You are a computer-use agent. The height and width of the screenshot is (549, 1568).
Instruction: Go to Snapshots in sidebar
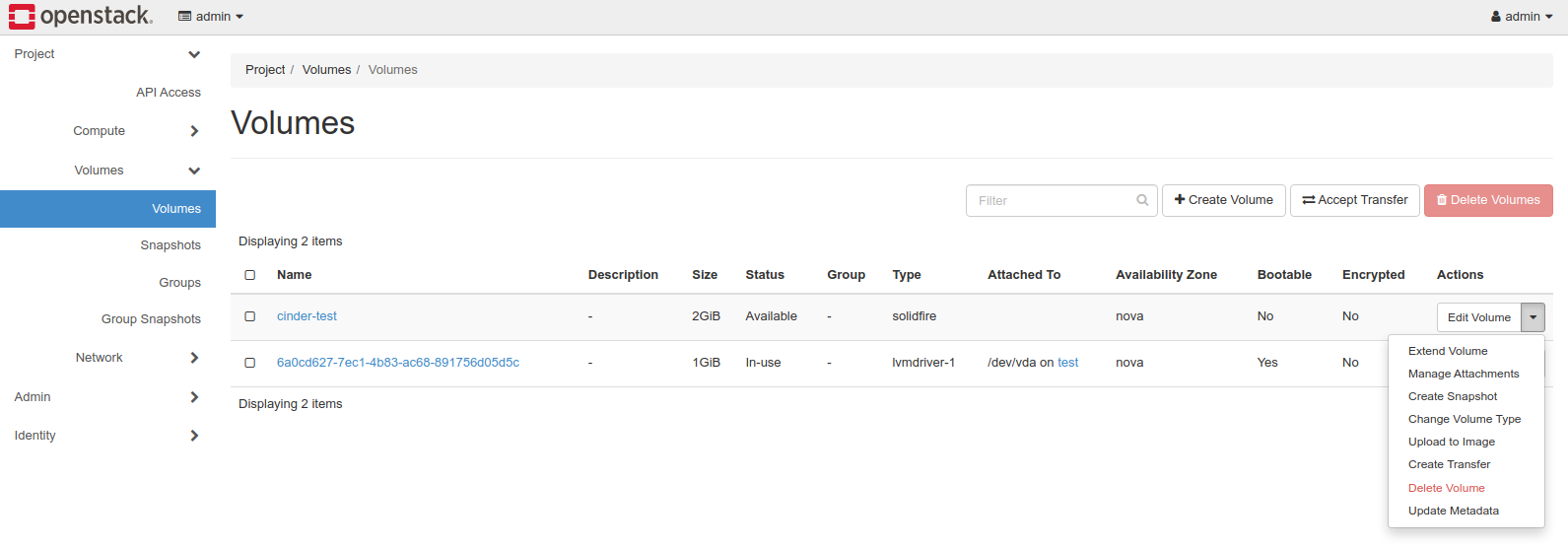click(170, 245)
